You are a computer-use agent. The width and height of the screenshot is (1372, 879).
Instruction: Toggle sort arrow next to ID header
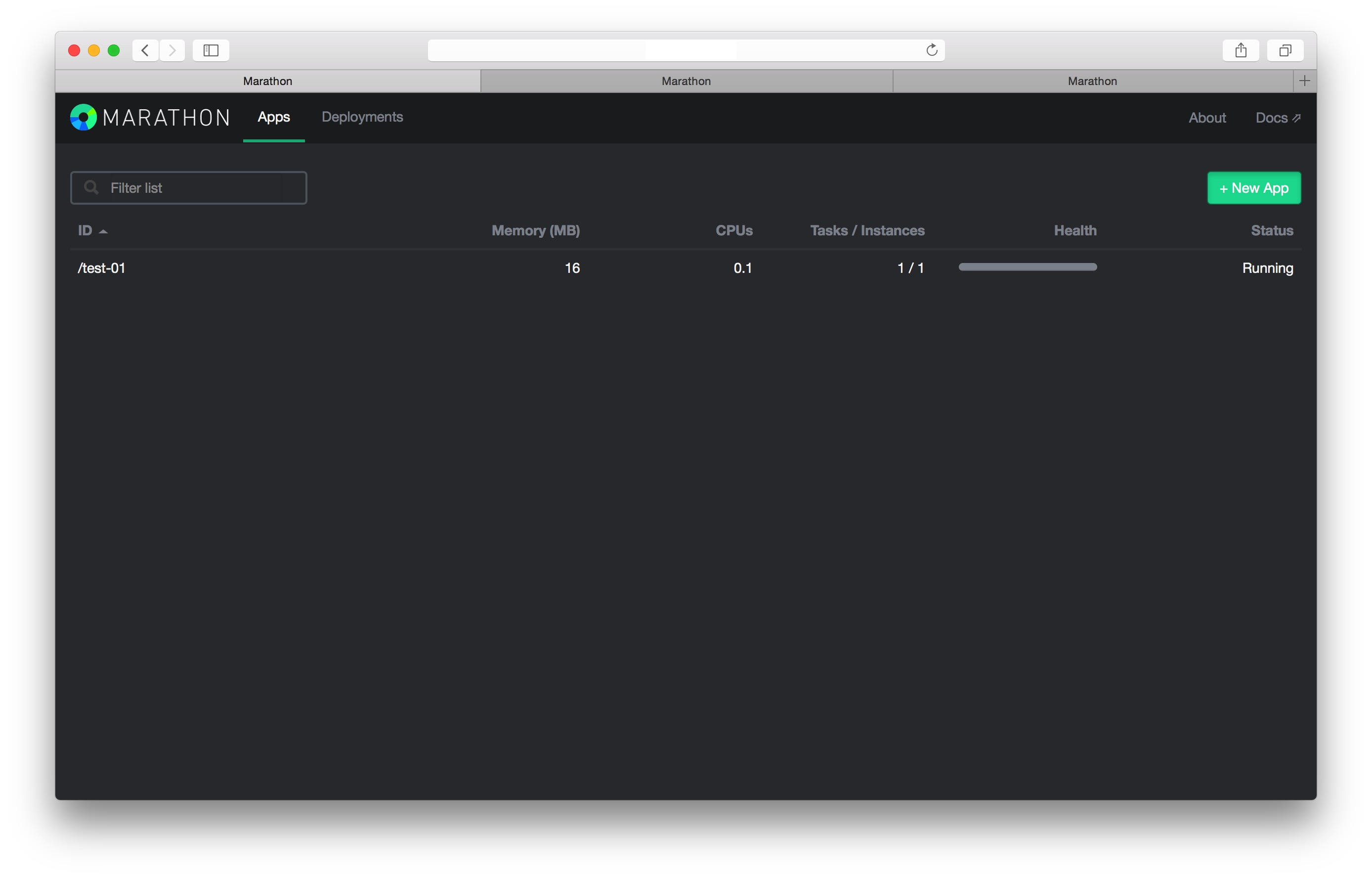click(x=103, y=231)
